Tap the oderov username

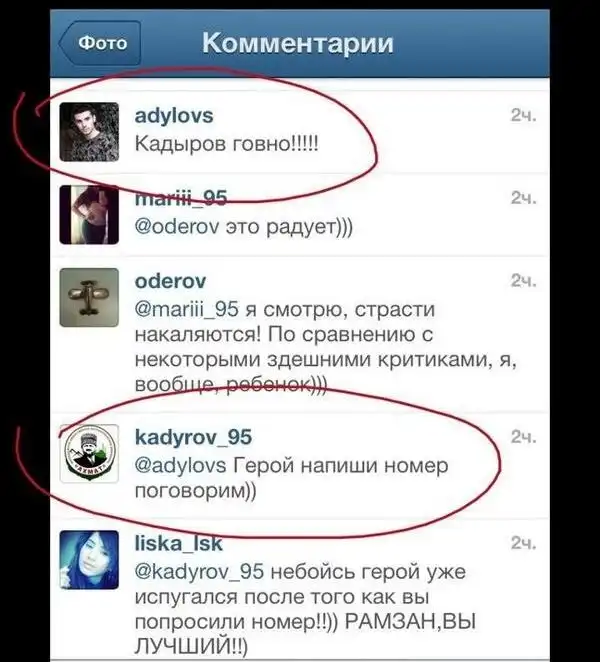(x=170, y=281)
